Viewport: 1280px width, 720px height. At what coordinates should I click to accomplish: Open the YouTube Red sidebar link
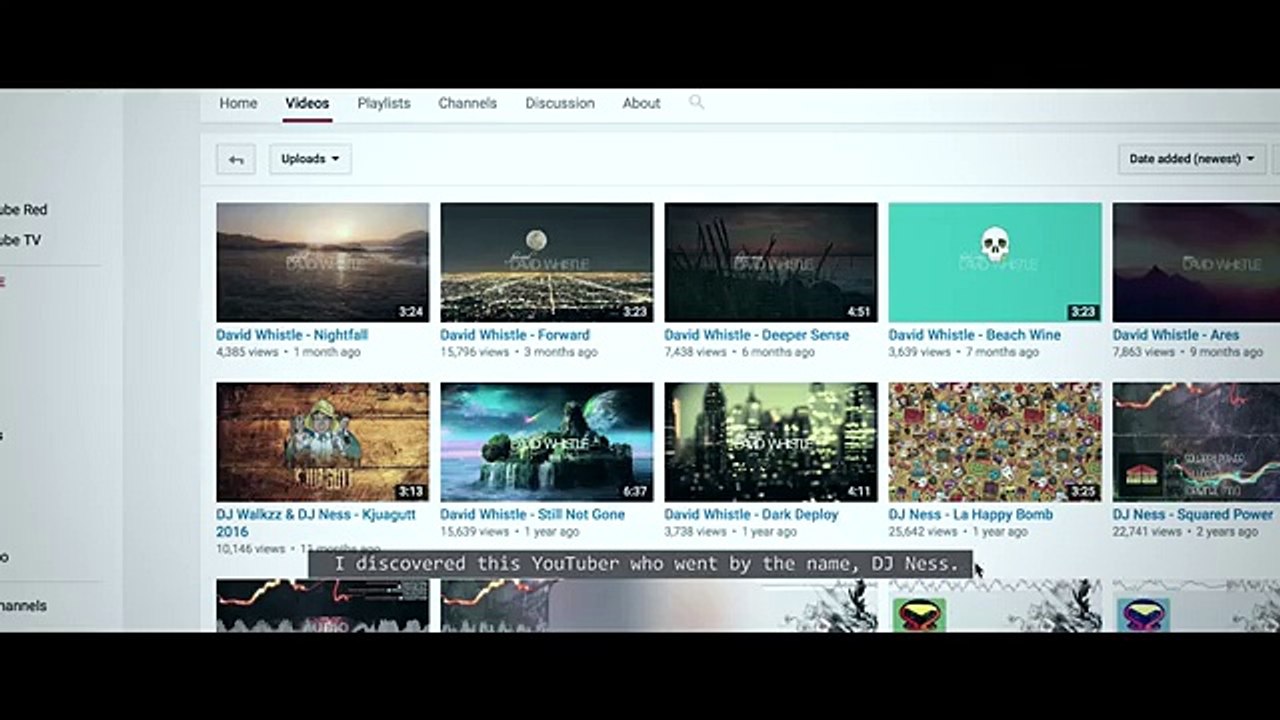23,210
